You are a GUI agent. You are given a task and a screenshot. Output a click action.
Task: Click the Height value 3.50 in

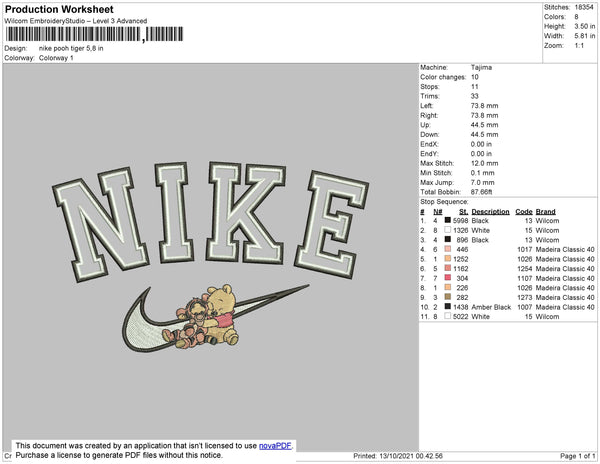coord(584,26)
